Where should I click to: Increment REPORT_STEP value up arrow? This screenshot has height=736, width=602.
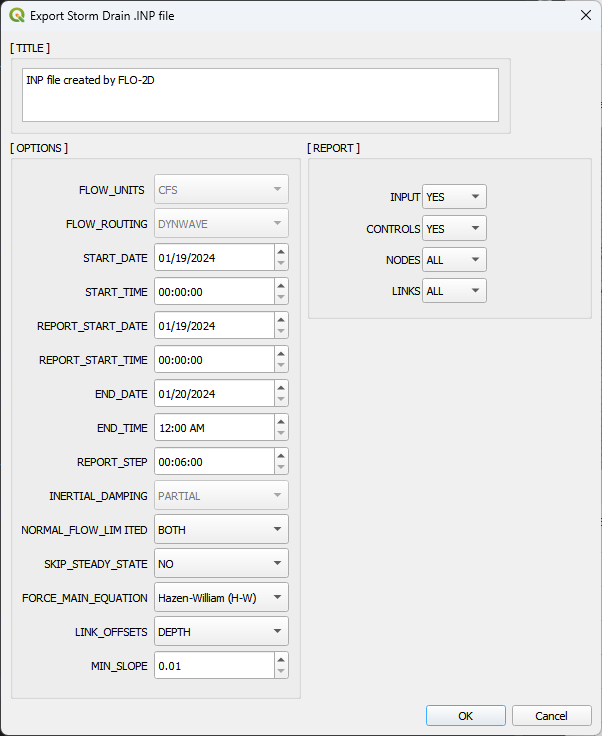tap(281, 455)
